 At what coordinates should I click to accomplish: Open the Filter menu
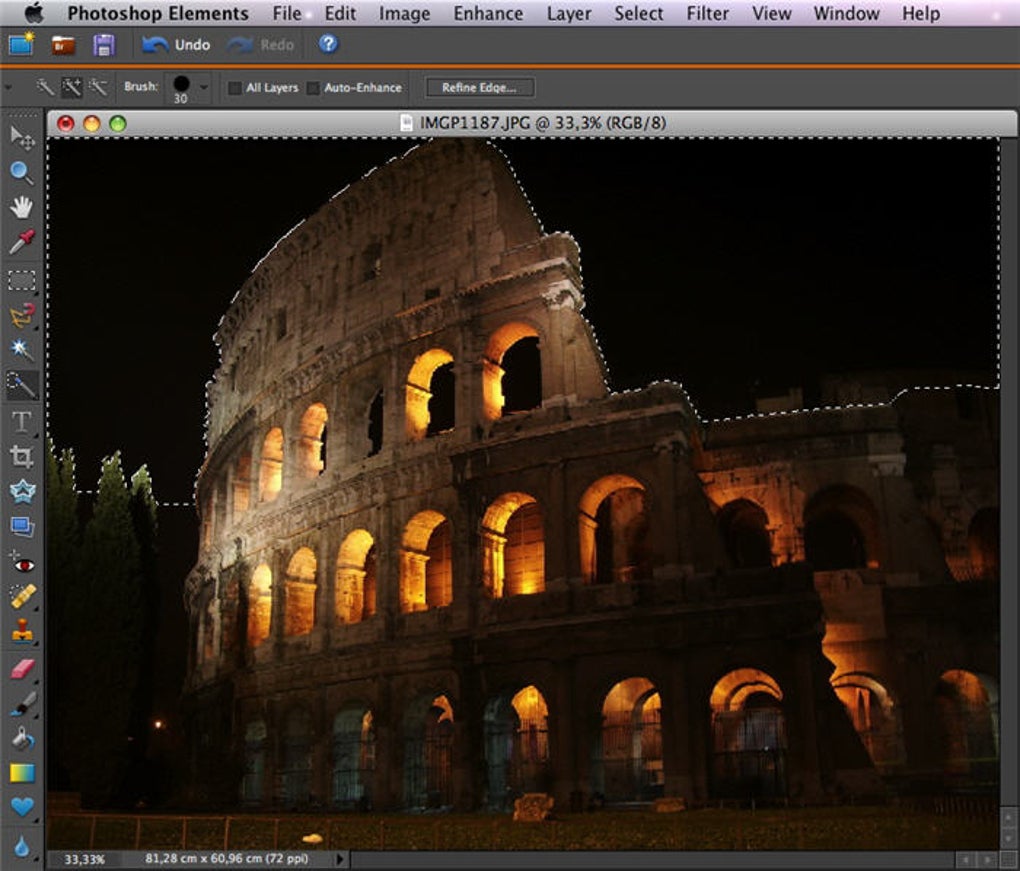coord(707,14)
